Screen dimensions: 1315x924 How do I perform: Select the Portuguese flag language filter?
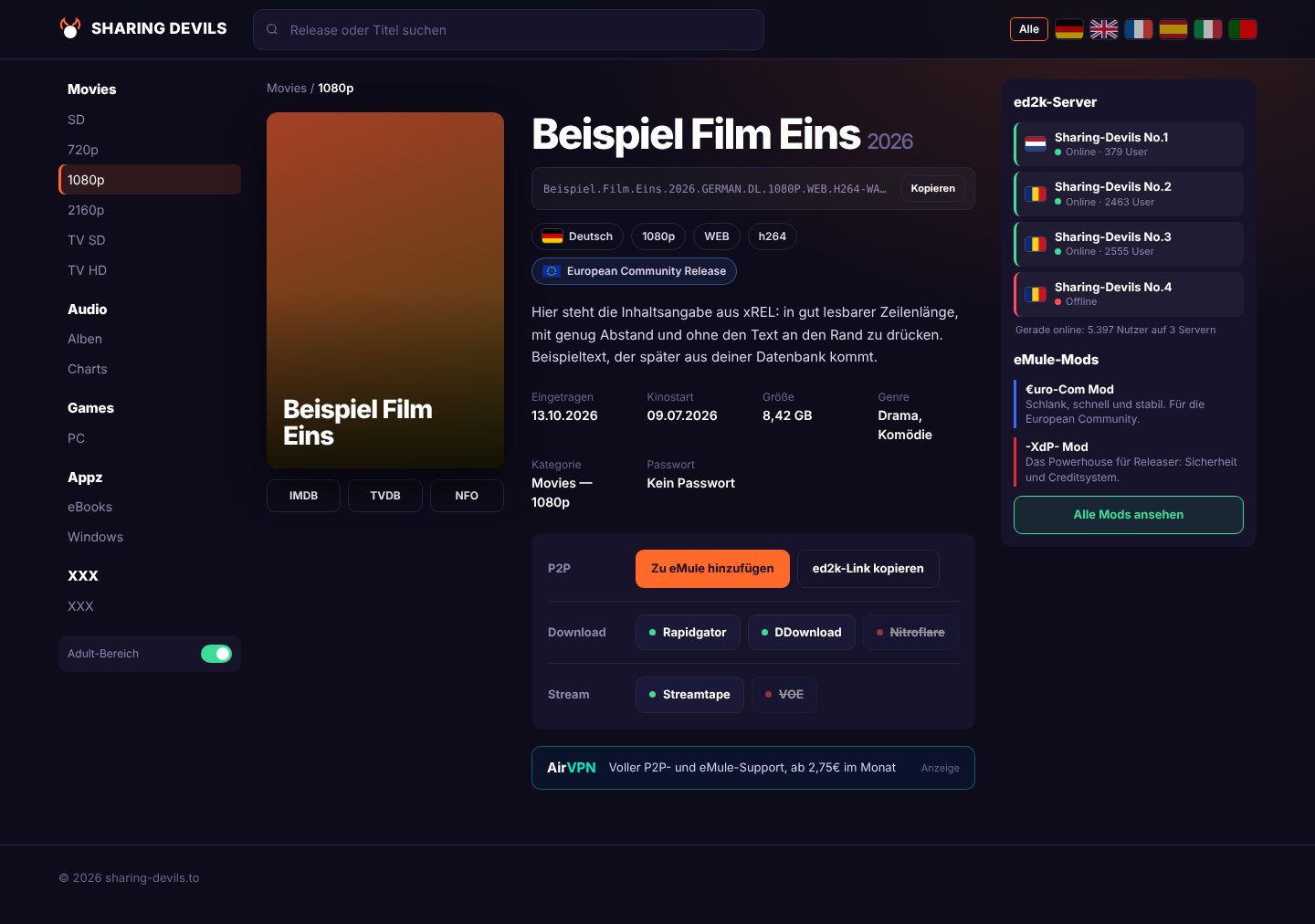pos(1243,29)
